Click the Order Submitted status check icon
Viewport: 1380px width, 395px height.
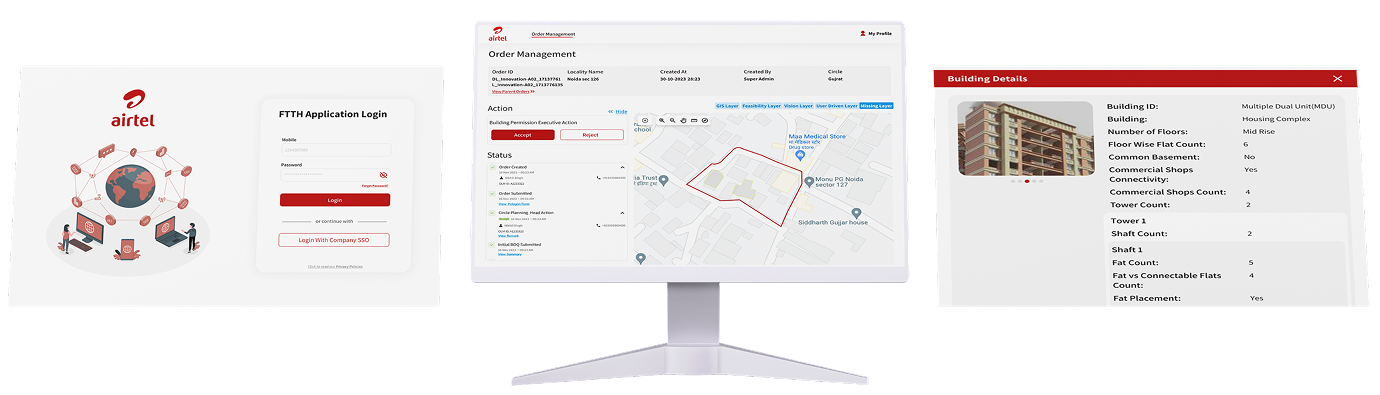pos(493,193)
